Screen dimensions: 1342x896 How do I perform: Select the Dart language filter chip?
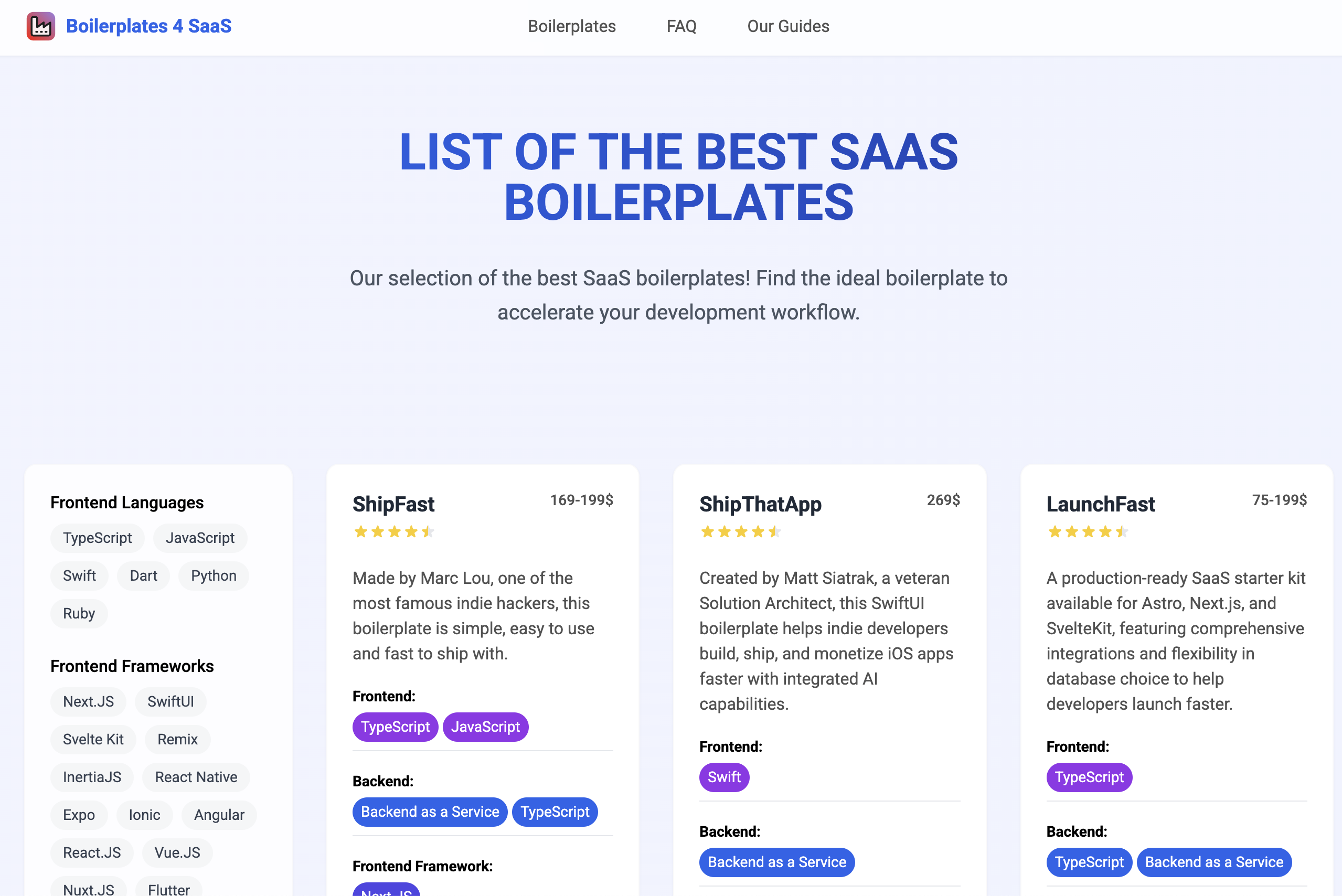point(143,575)
